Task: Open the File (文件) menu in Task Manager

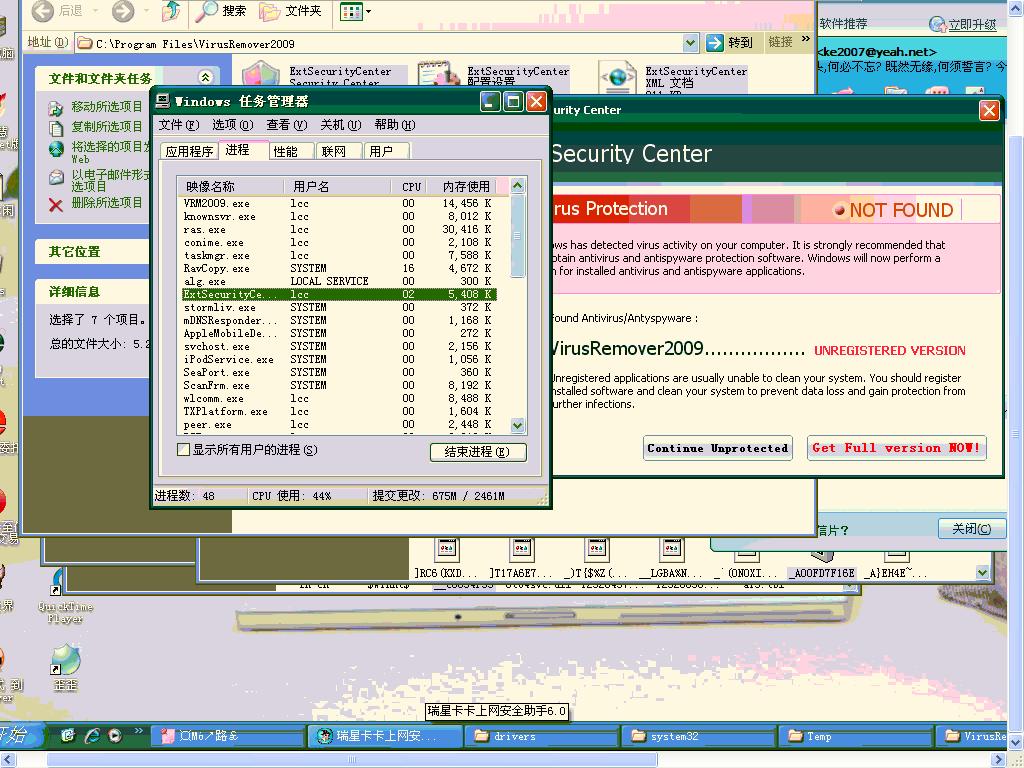Action: pos(178,125)
